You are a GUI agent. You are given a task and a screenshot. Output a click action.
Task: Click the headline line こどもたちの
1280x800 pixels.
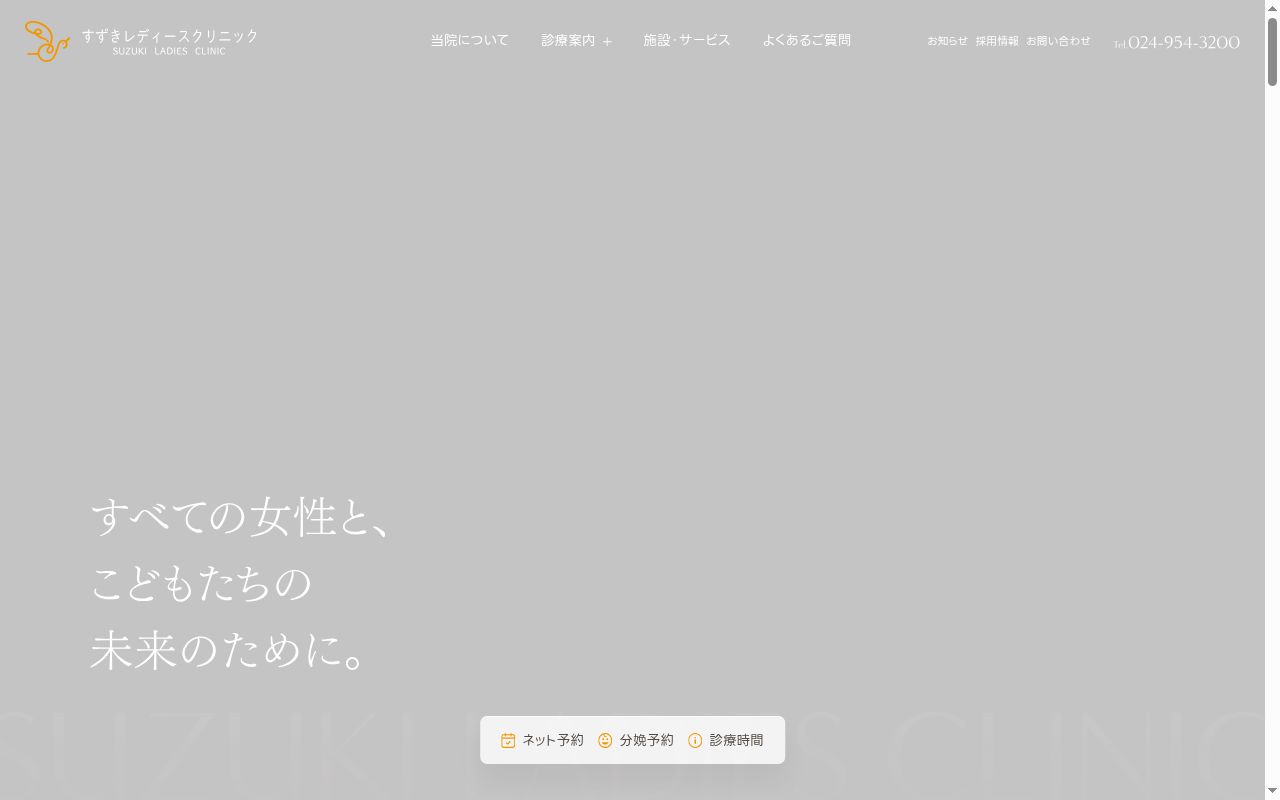(202, 583)
